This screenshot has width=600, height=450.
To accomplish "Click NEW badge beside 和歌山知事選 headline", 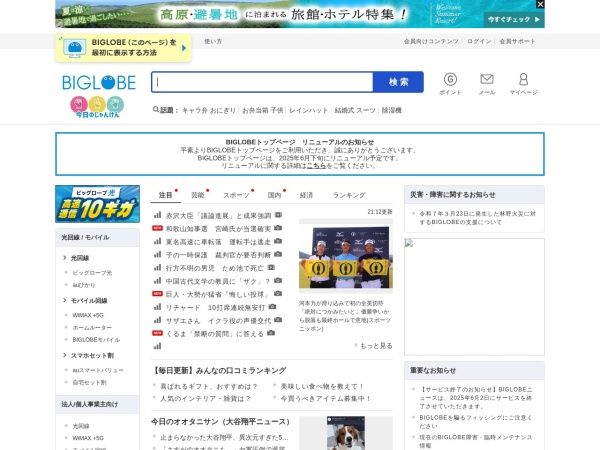I will [157, 228].
